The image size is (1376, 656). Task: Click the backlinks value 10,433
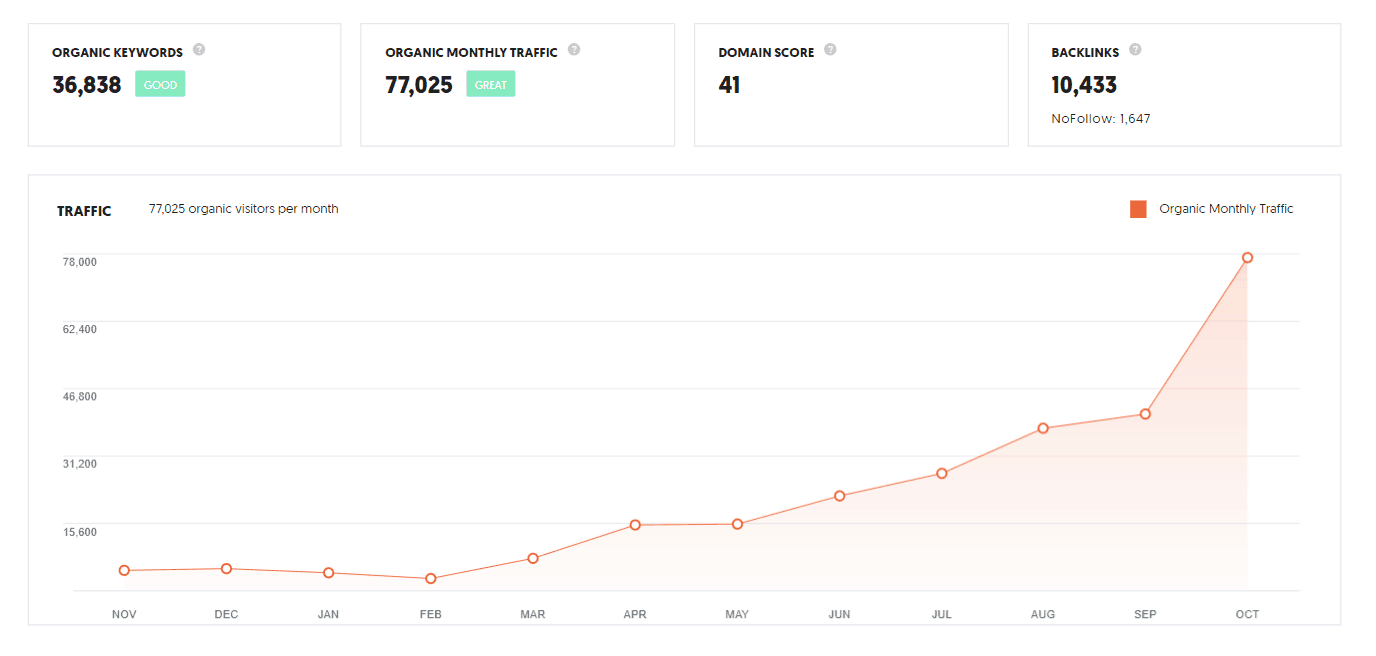[1084, 85]
